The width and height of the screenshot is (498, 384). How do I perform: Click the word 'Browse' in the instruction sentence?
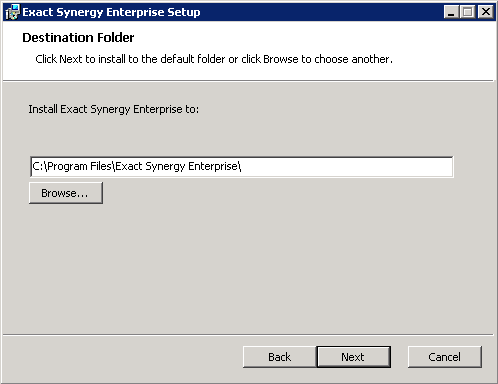click(x=281, y=59)
